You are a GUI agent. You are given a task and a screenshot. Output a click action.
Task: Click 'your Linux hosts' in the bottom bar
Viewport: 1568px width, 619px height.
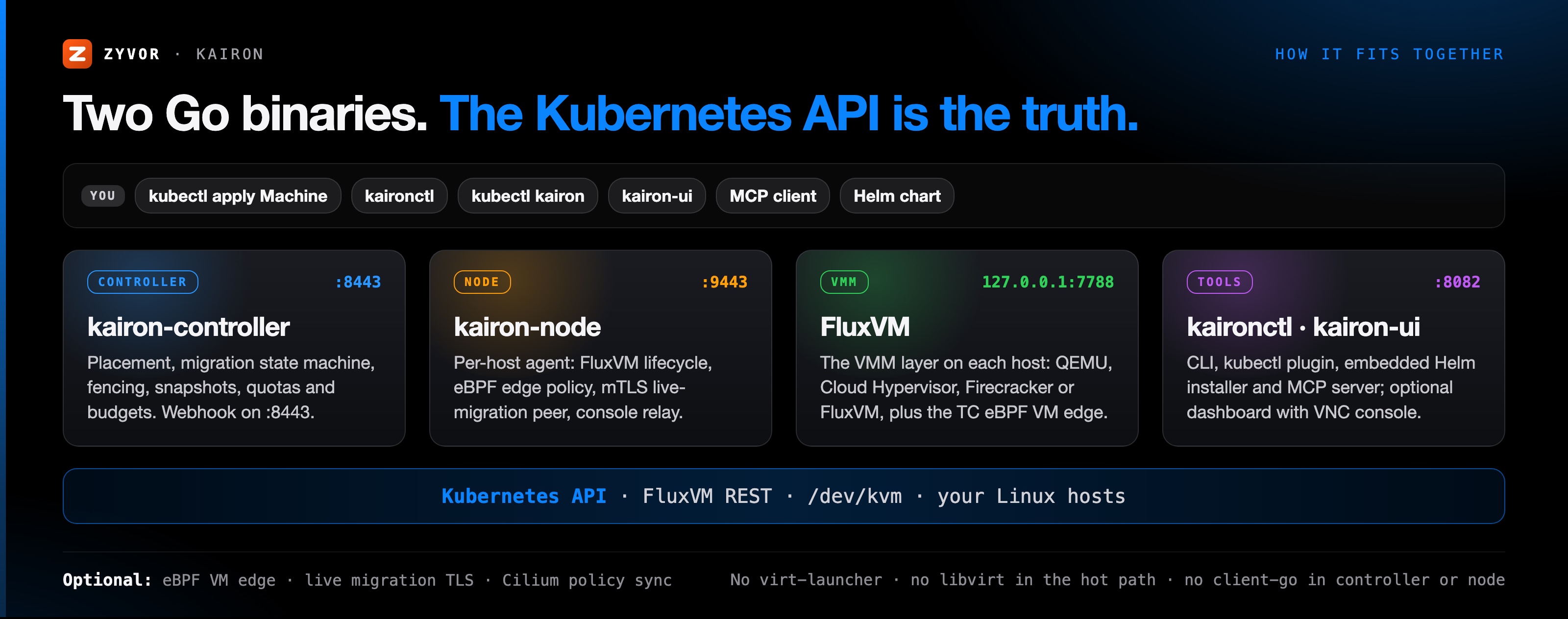coord(1031,496)
